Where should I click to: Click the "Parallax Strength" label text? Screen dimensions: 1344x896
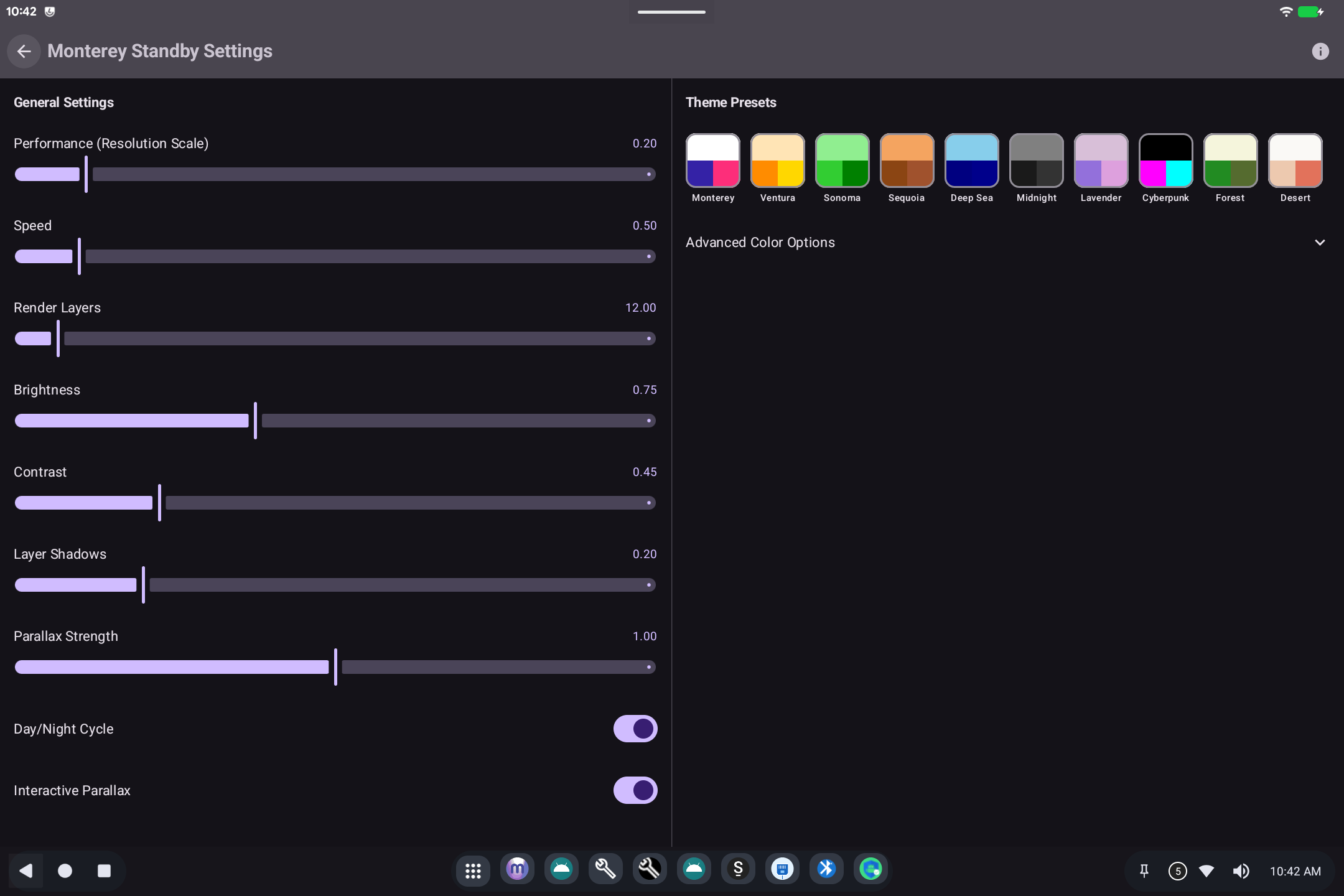coord(66,637)
